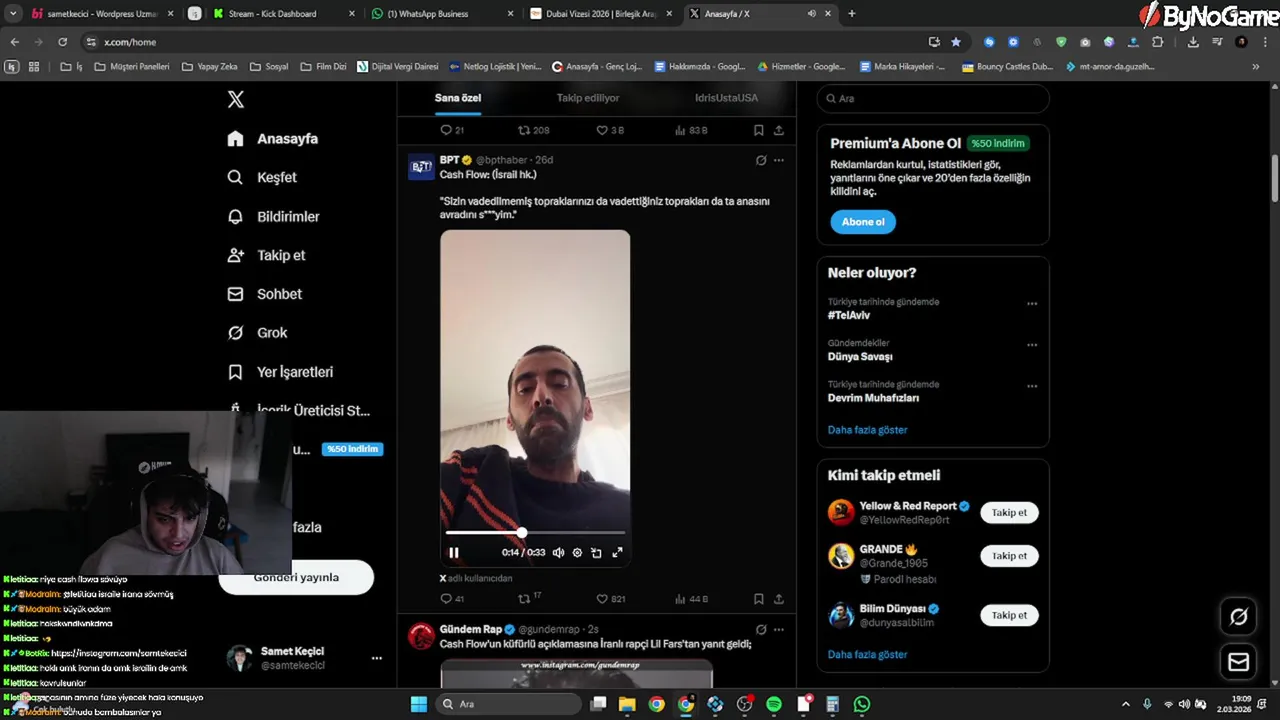Open the Müşteri Panelleri bookmarks folder
1280x720 pixels.
(132, 67)
